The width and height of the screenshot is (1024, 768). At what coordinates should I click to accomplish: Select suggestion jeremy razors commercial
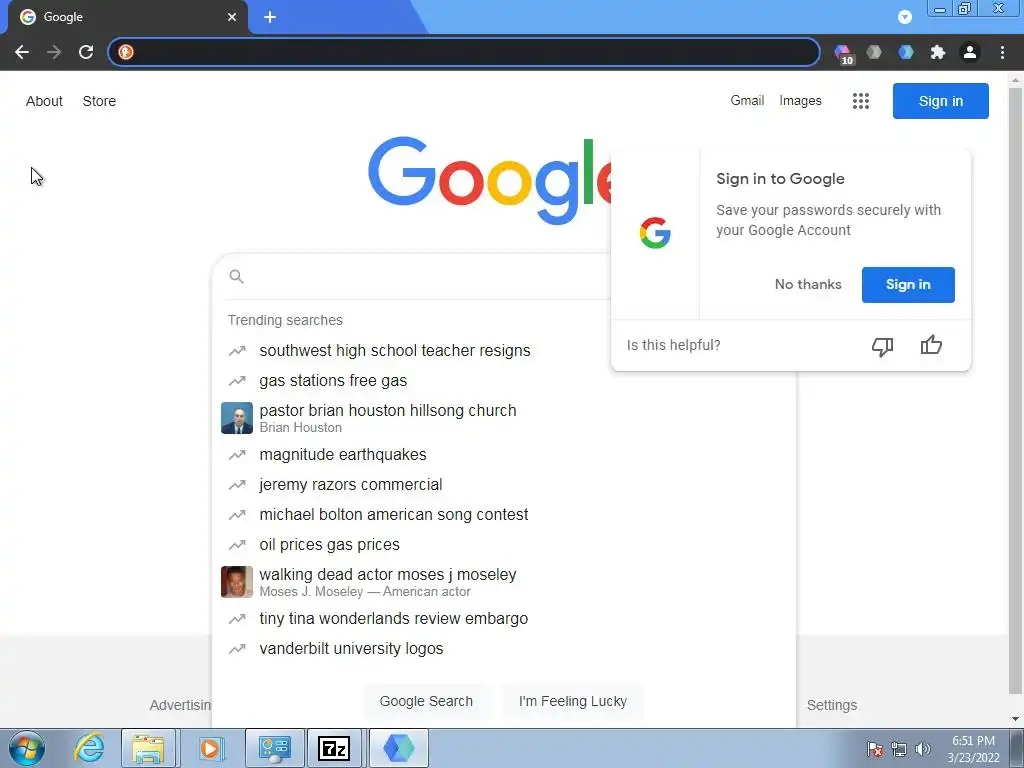504,485
